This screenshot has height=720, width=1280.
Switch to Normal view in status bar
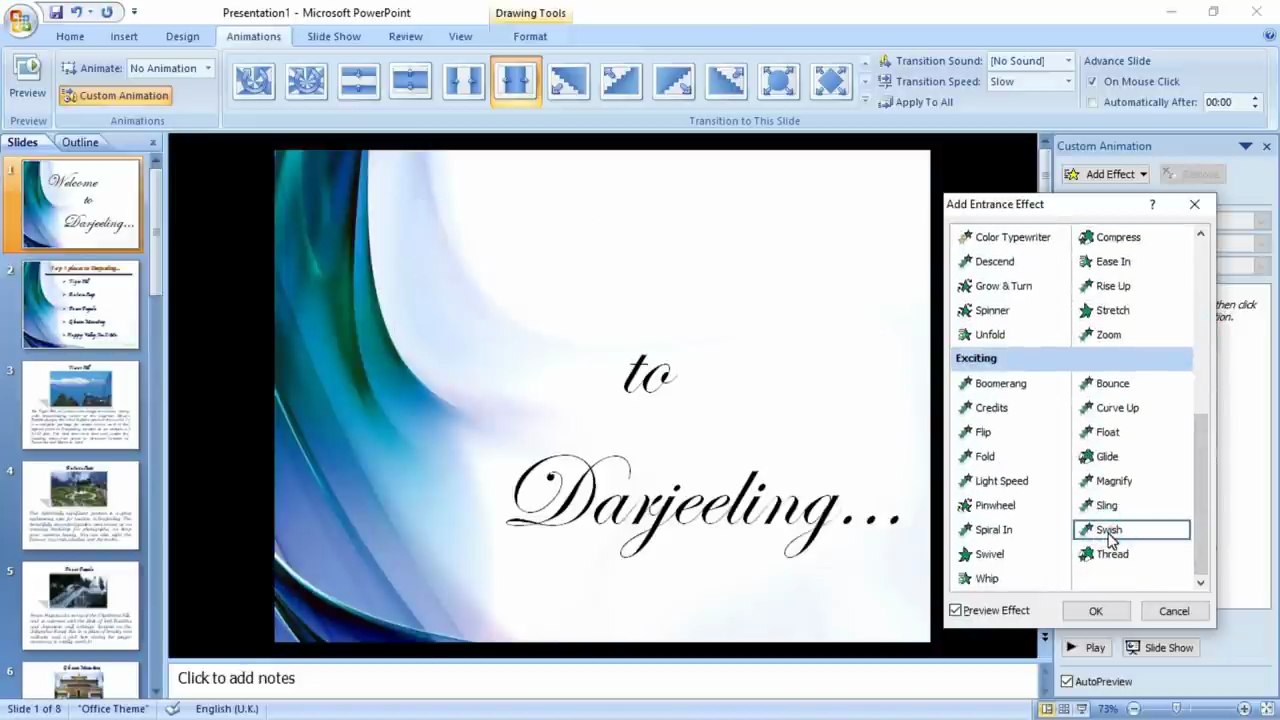coord(1047,709)
